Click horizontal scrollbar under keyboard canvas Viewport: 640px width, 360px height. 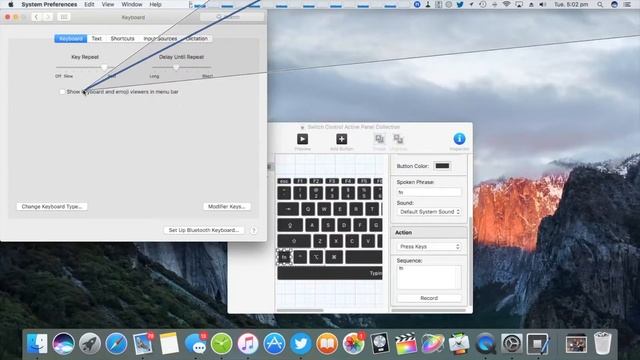pos(300,310)
